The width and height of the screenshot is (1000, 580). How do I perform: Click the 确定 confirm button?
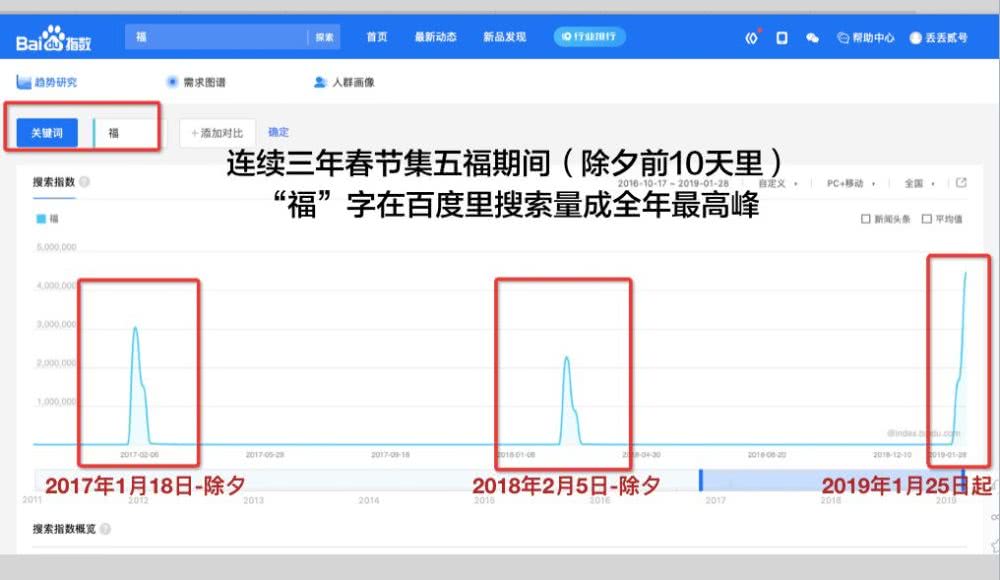[279, 132]
